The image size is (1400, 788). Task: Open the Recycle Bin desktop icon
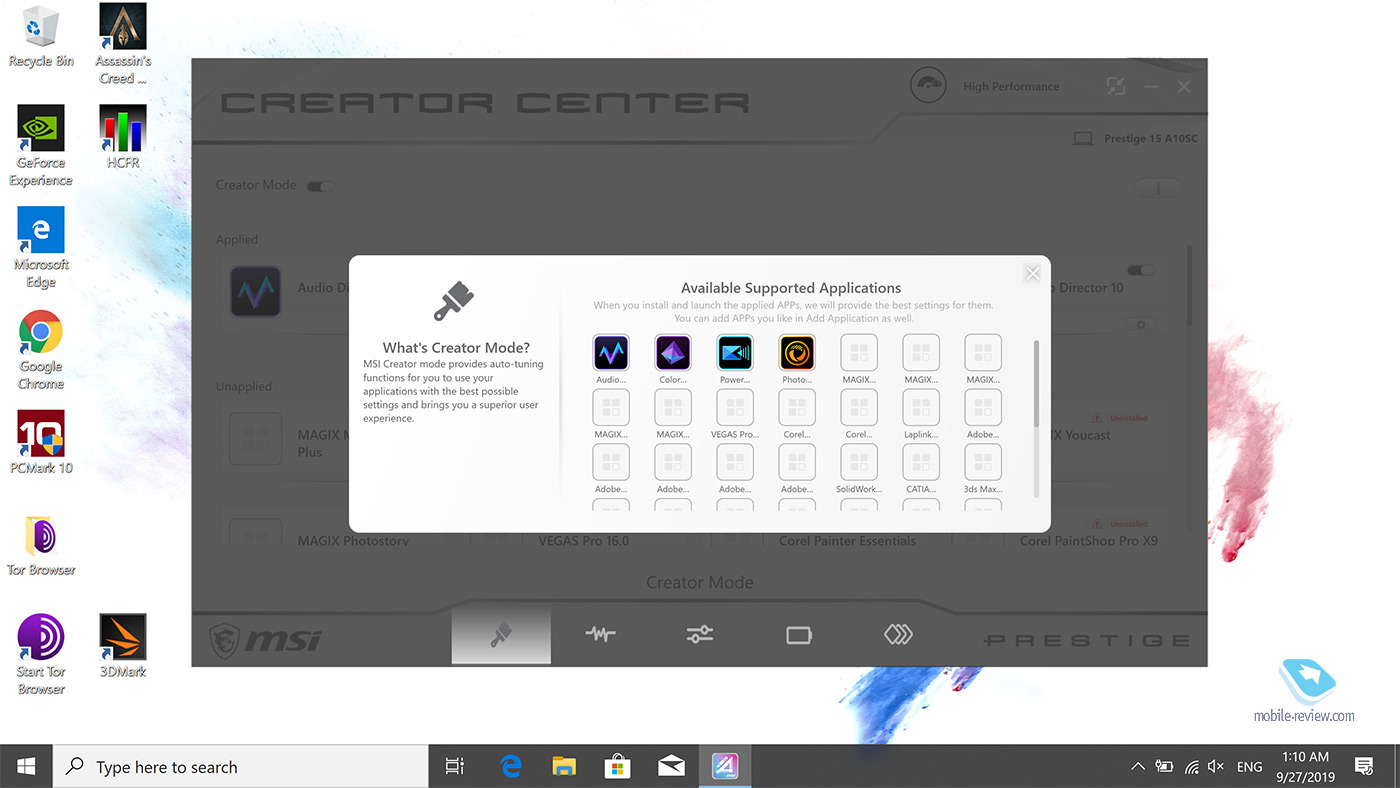coord(41,37)
